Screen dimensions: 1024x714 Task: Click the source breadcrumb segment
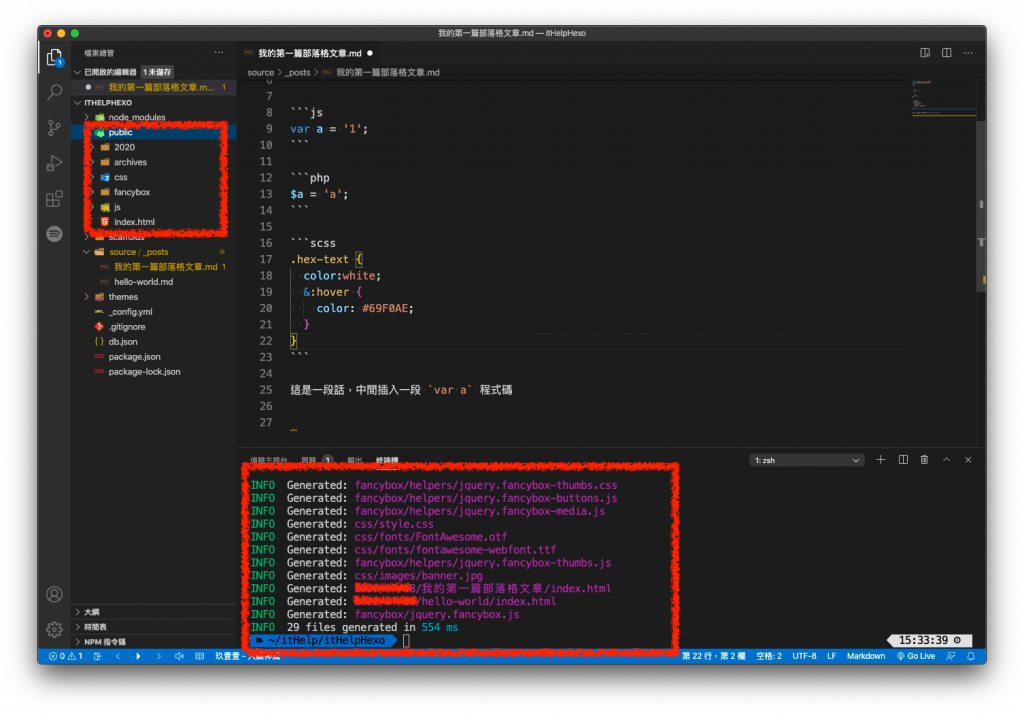261,73
